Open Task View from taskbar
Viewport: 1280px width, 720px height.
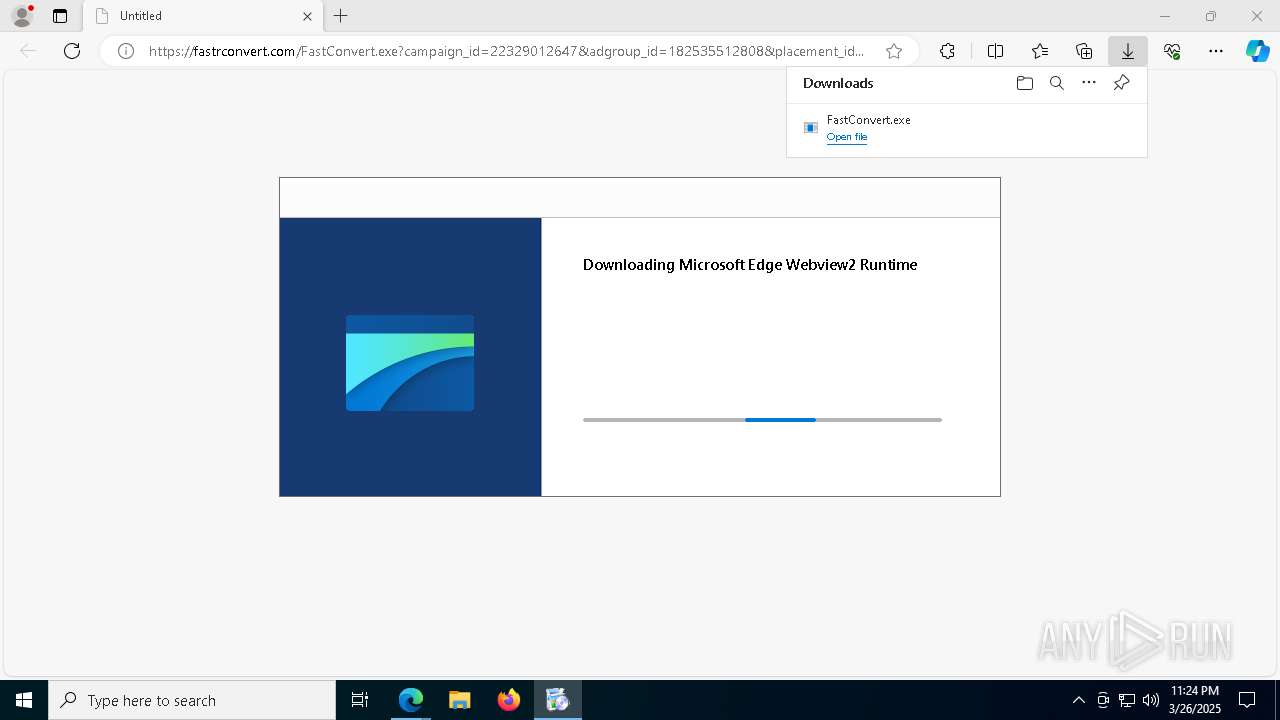(360, 700)
